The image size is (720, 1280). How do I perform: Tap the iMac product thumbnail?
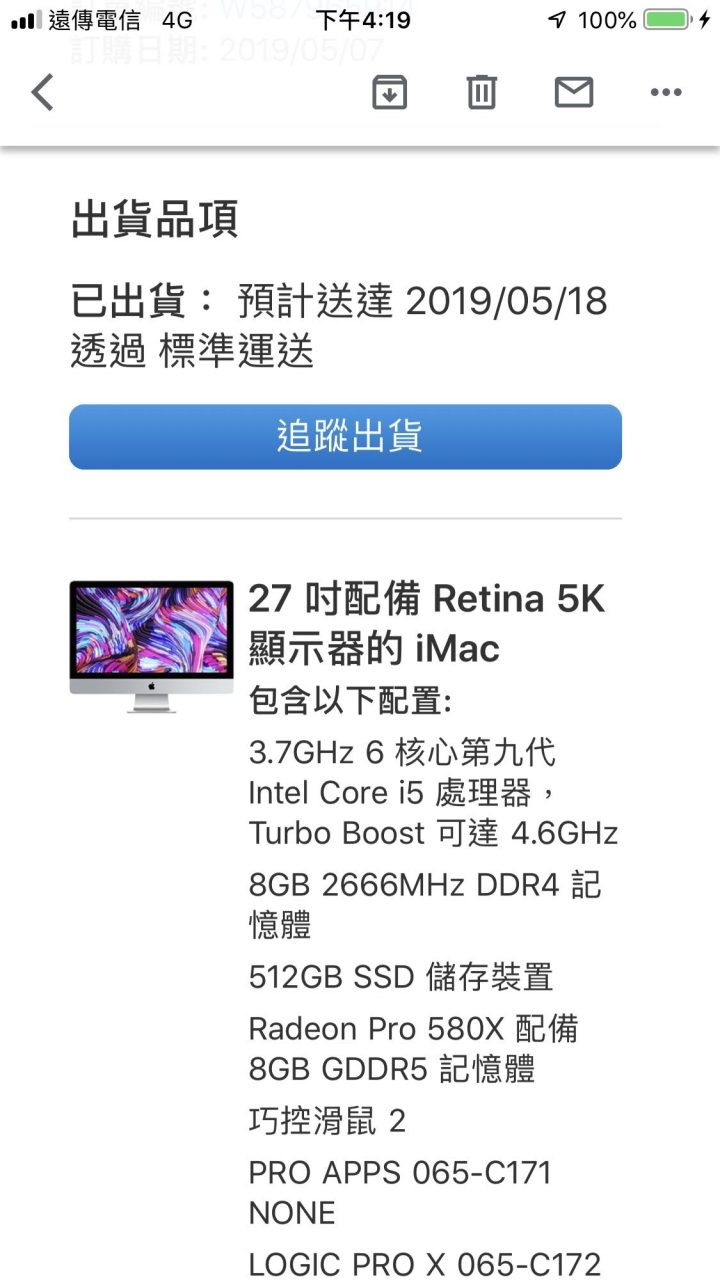[151, 647]
